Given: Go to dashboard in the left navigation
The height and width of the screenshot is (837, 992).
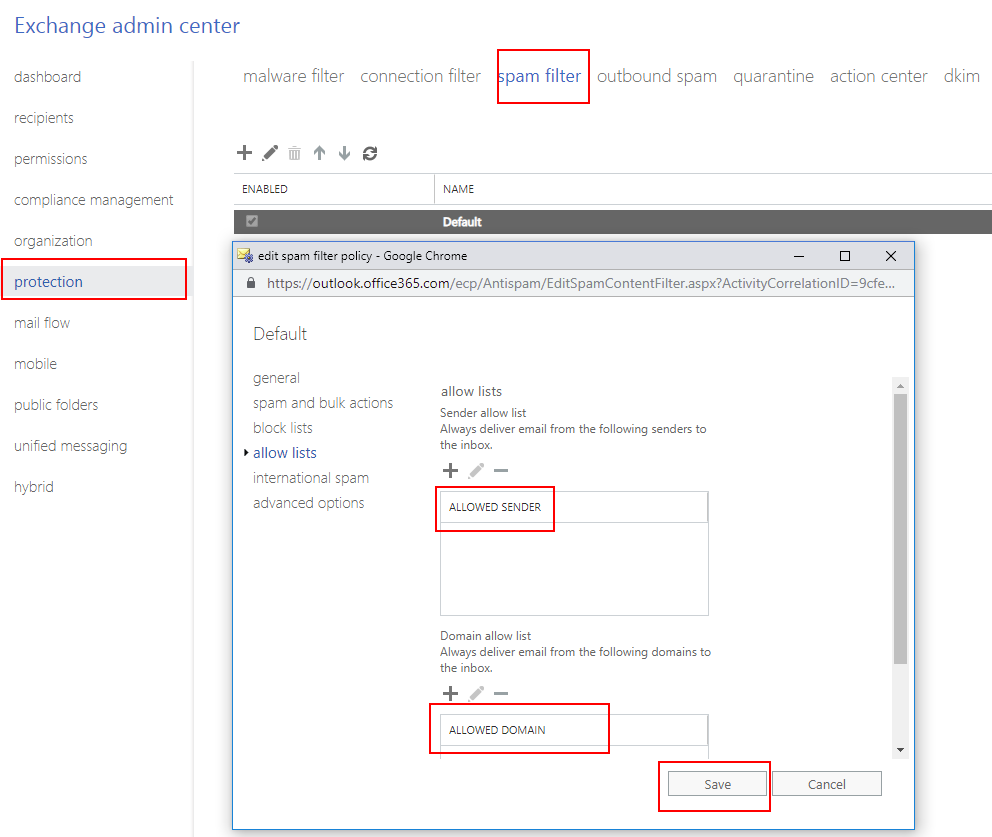Looking at the screenshot, I should coord(47,77).
